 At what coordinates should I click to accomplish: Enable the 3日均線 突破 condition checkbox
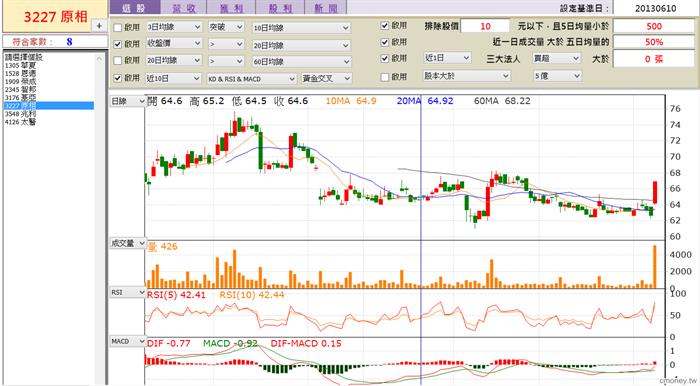[118, 28]
